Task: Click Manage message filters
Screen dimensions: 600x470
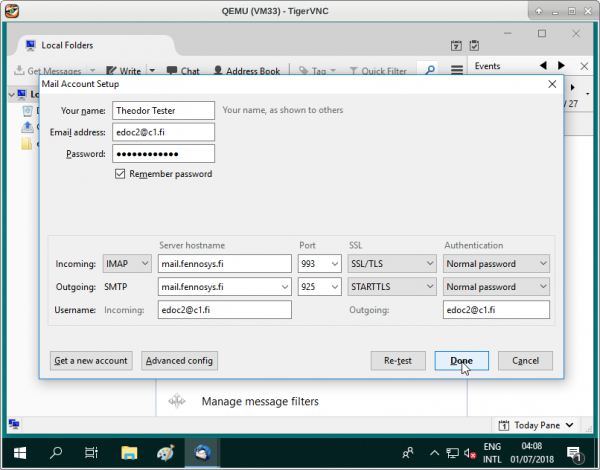Action: coord(260,401)
